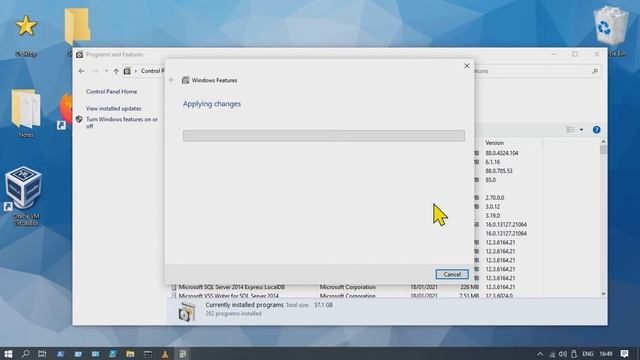The image size is (640, 360).
Task: Click the Programs and Features title bar icon
Action: [80, 54]
